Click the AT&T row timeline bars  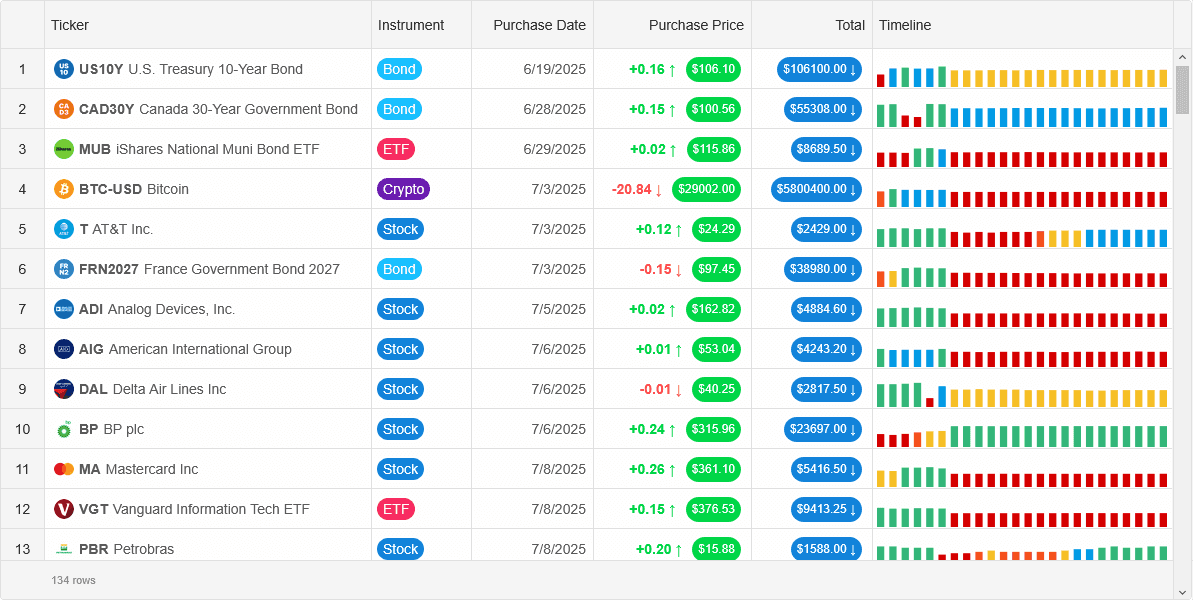(1022, 237)
